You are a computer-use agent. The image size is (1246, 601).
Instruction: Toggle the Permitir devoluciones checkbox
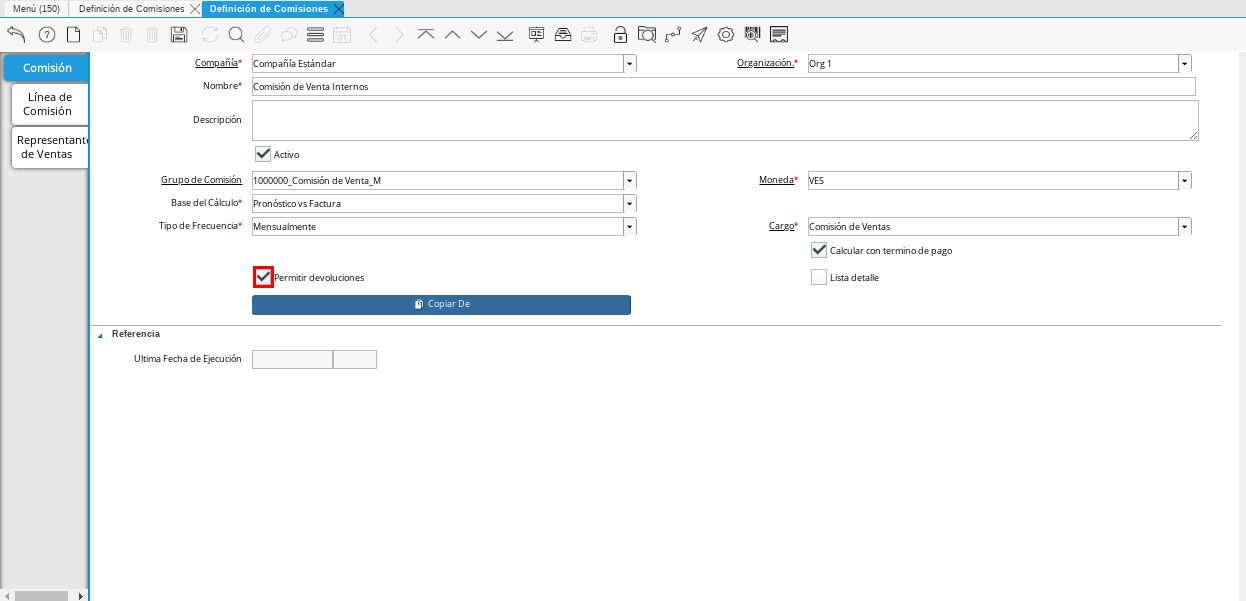click(262, 277)
